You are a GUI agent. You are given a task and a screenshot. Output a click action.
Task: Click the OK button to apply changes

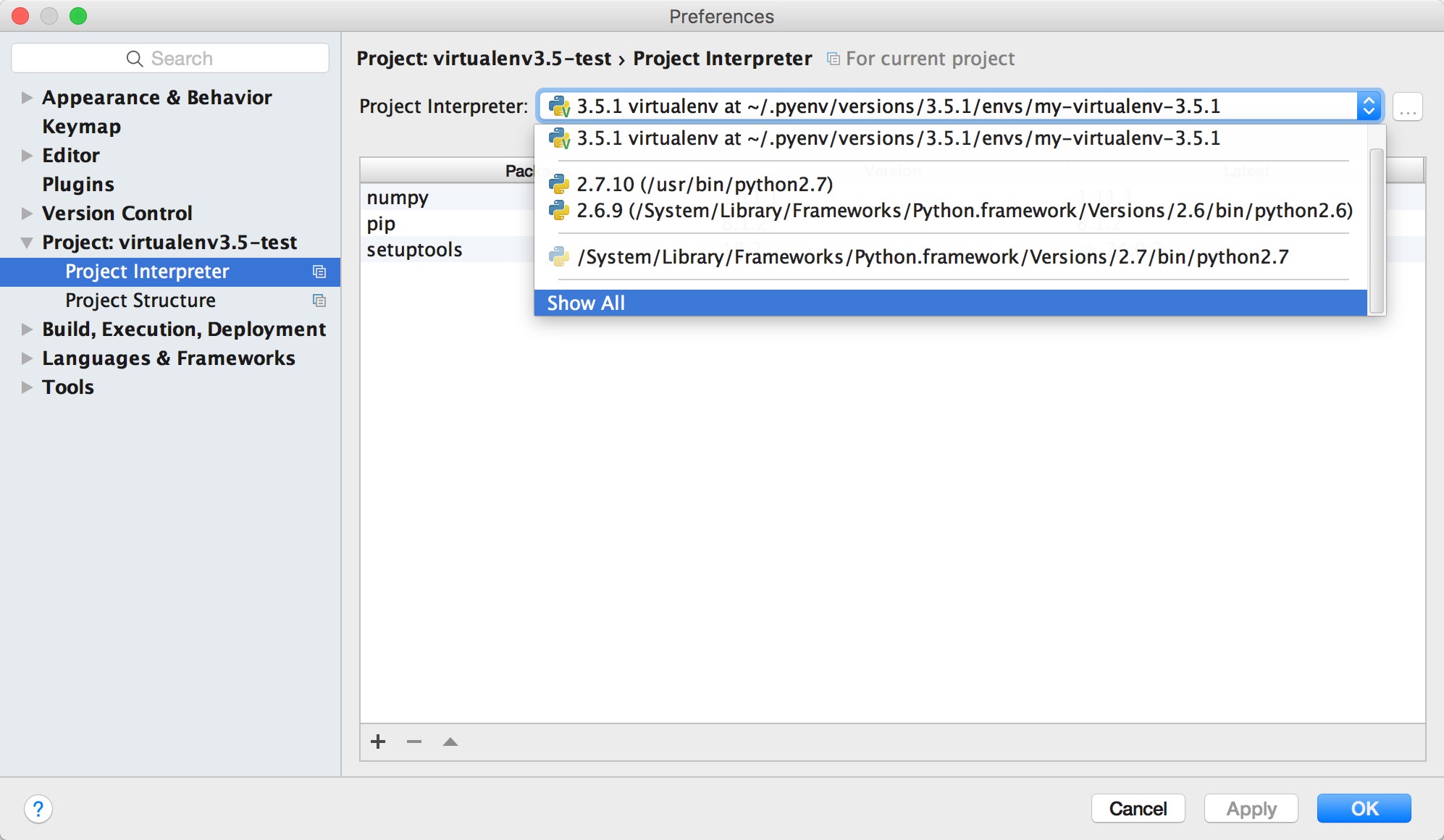tap(1365, 808)
